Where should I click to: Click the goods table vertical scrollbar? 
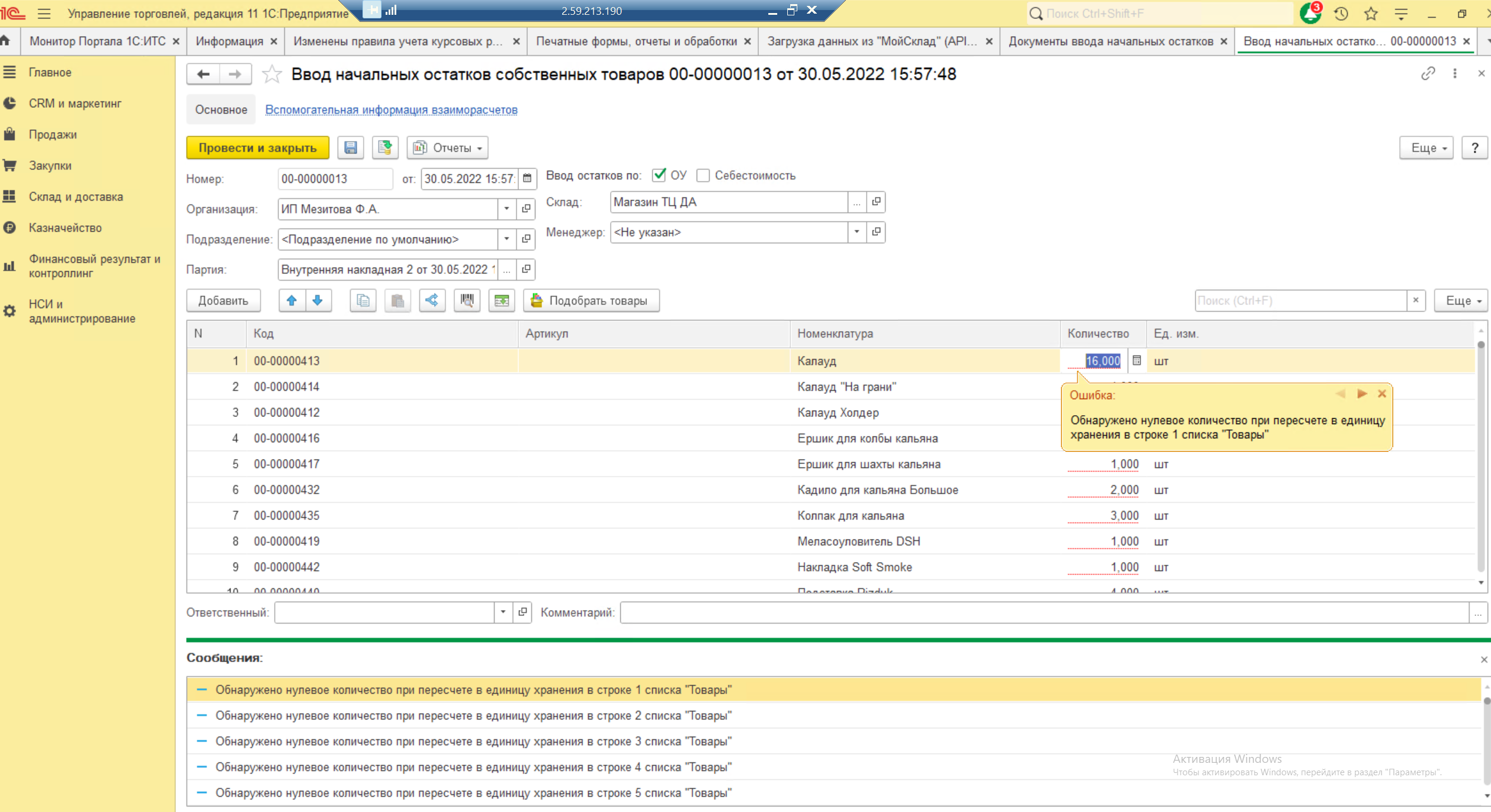[x=1481, y=456]
